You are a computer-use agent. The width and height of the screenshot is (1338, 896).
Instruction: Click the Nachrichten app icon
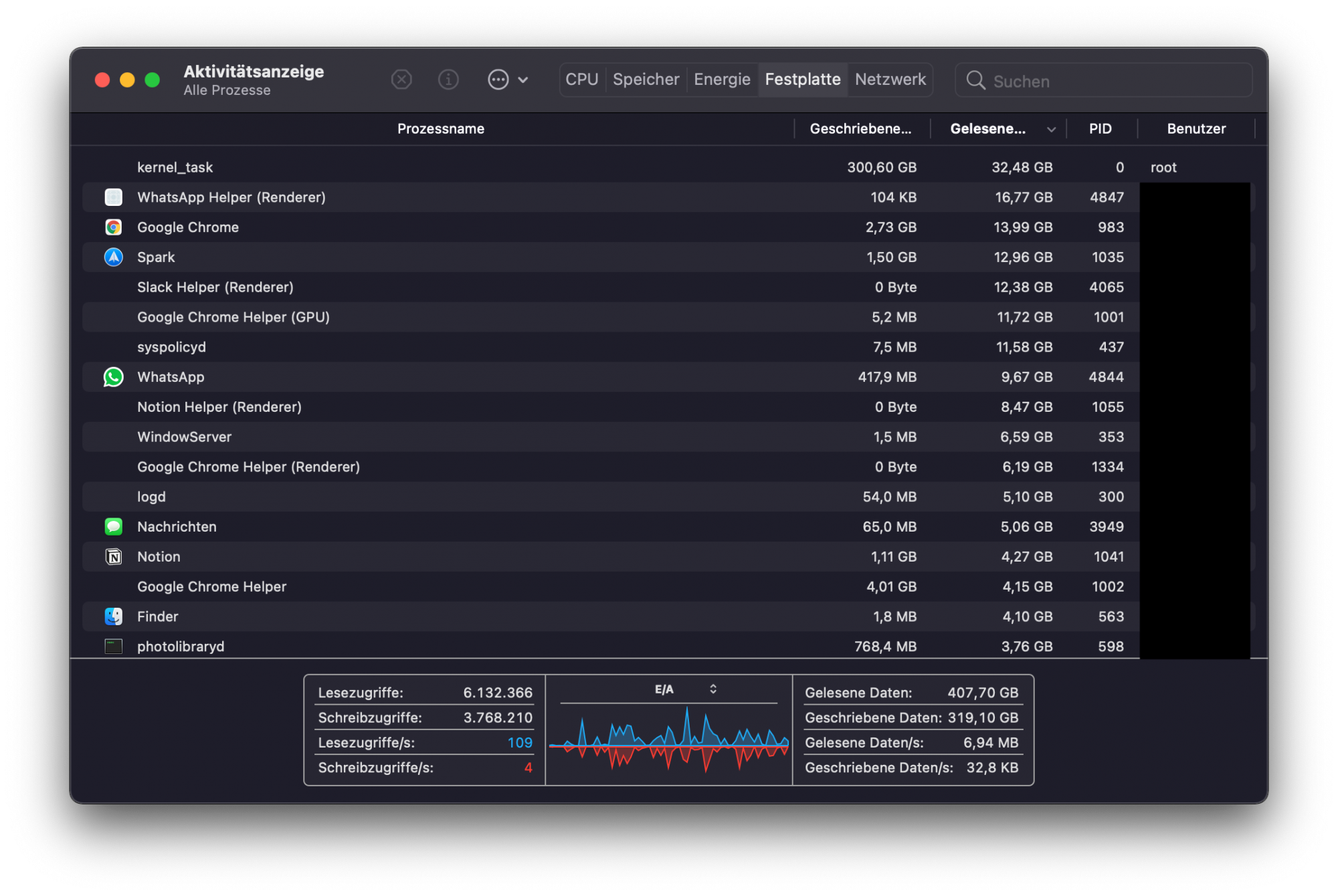114,527
